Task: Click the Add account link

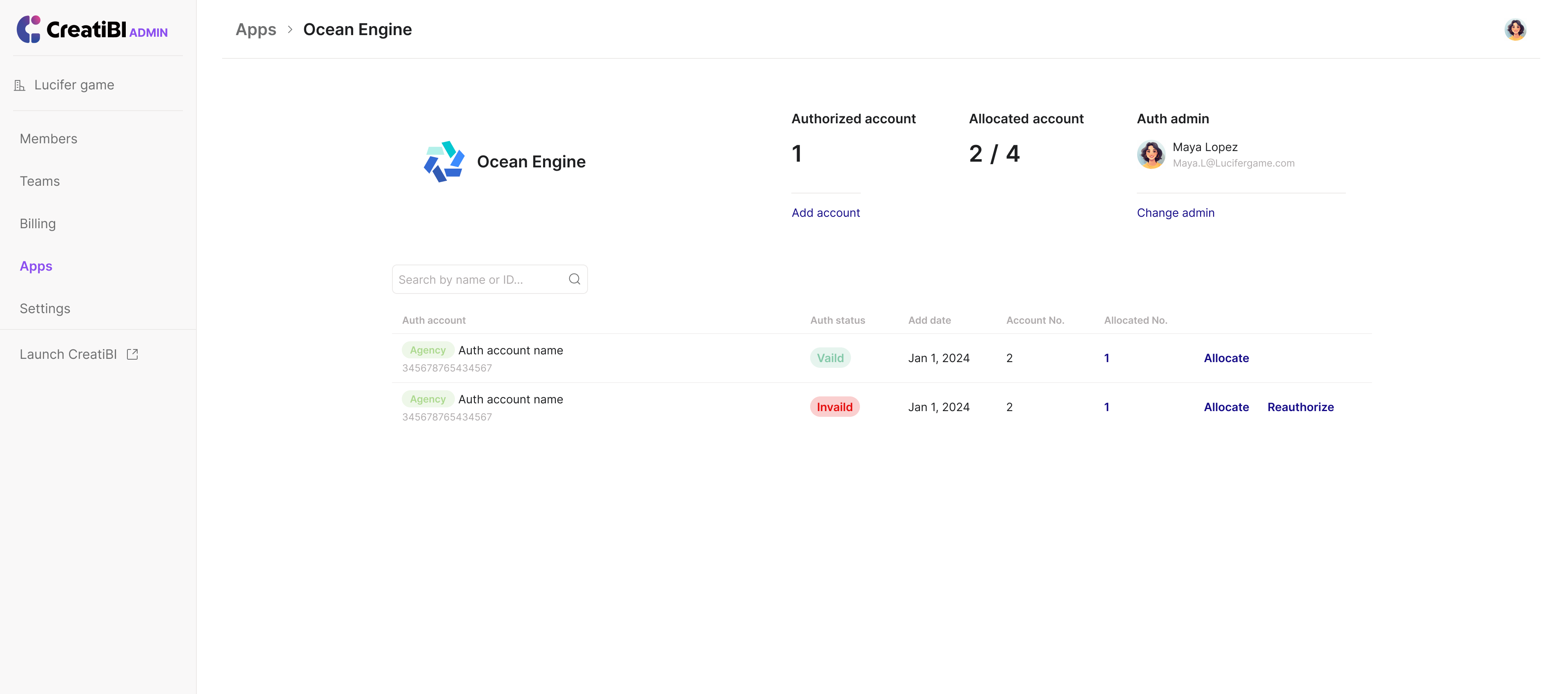Action: click(x=825, y=212)
